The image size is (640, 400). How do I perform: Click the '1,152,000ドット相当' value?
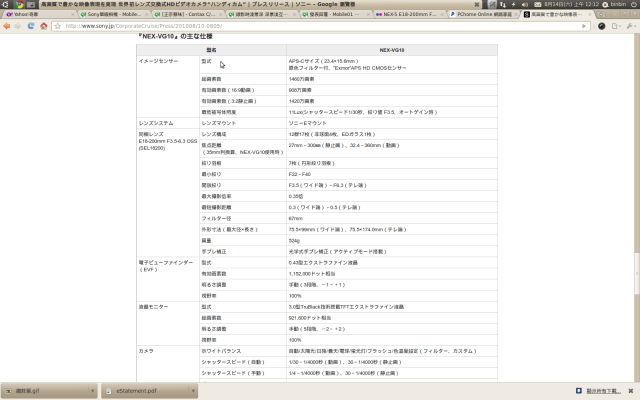click(x=312, y=274)
